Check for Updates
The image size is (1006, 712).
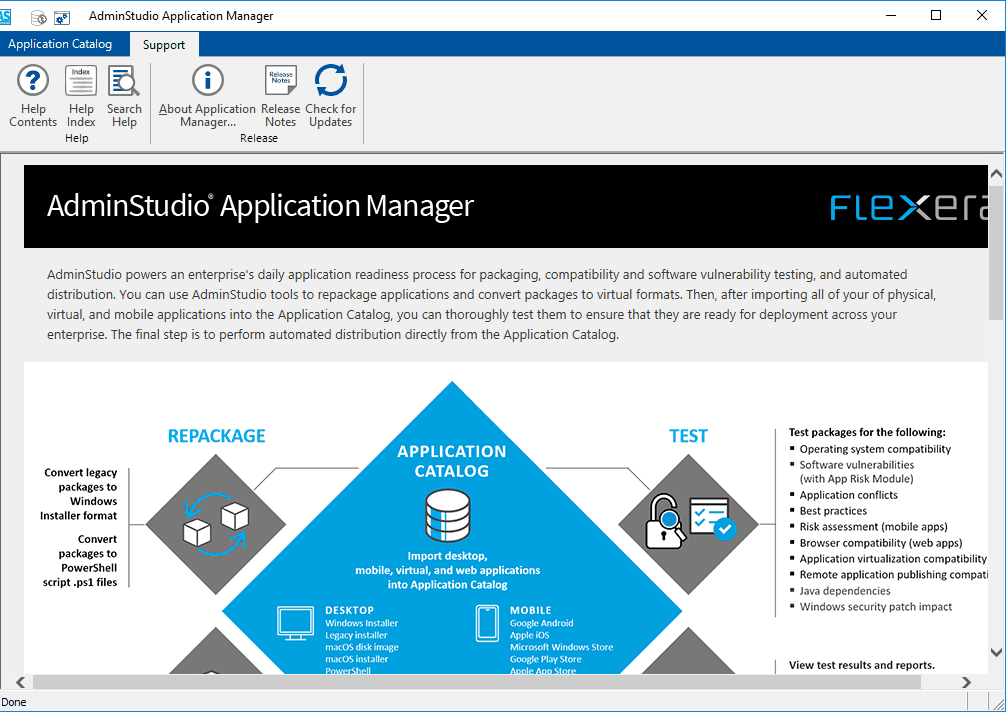(330, 96)
